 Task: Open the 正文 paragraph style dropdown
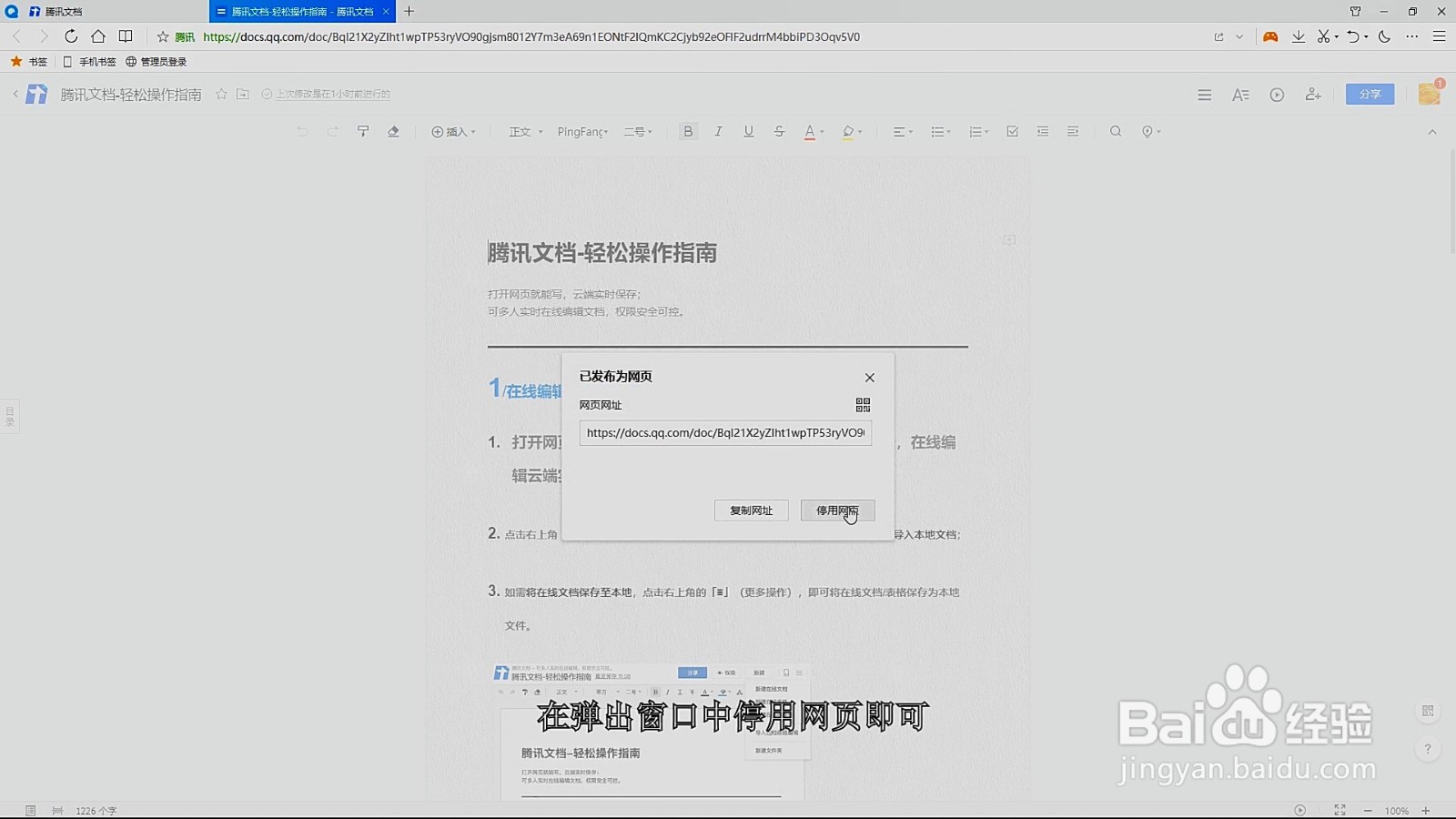[x=525, y=132]
